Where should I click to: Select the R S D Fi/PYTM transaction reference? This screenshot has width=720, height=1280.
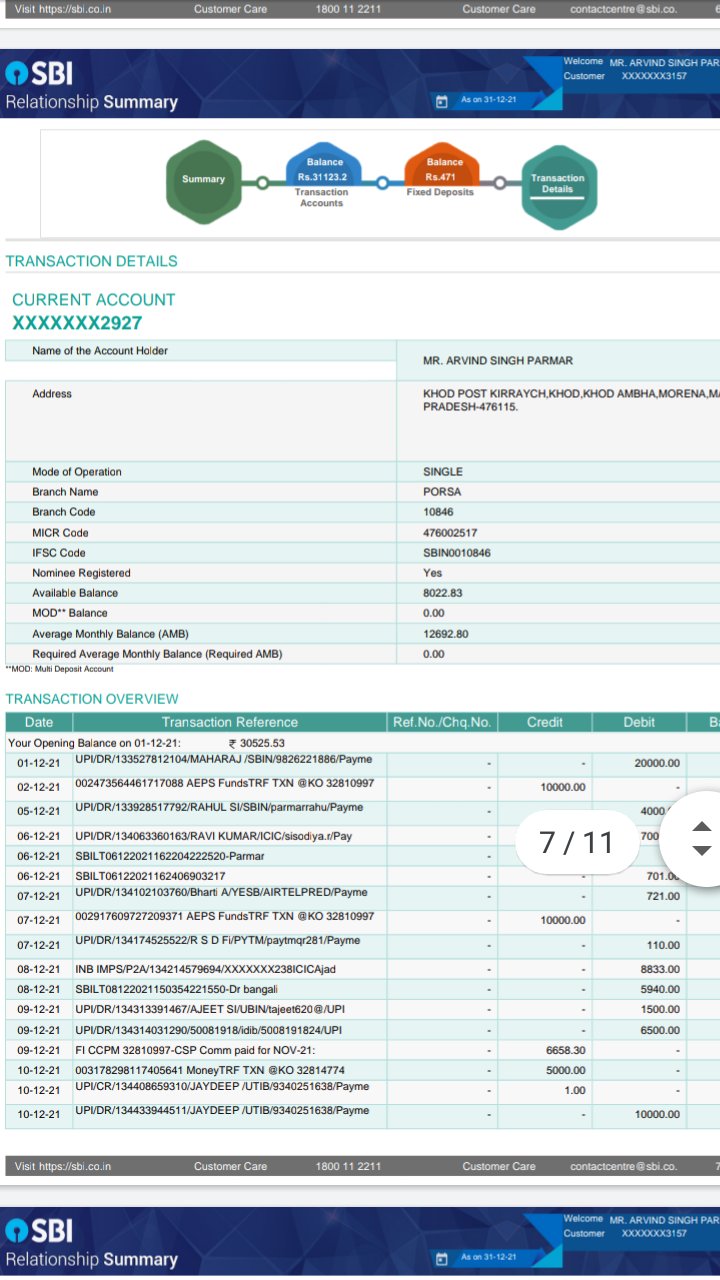pyautogui.click(x=216, y=940)
